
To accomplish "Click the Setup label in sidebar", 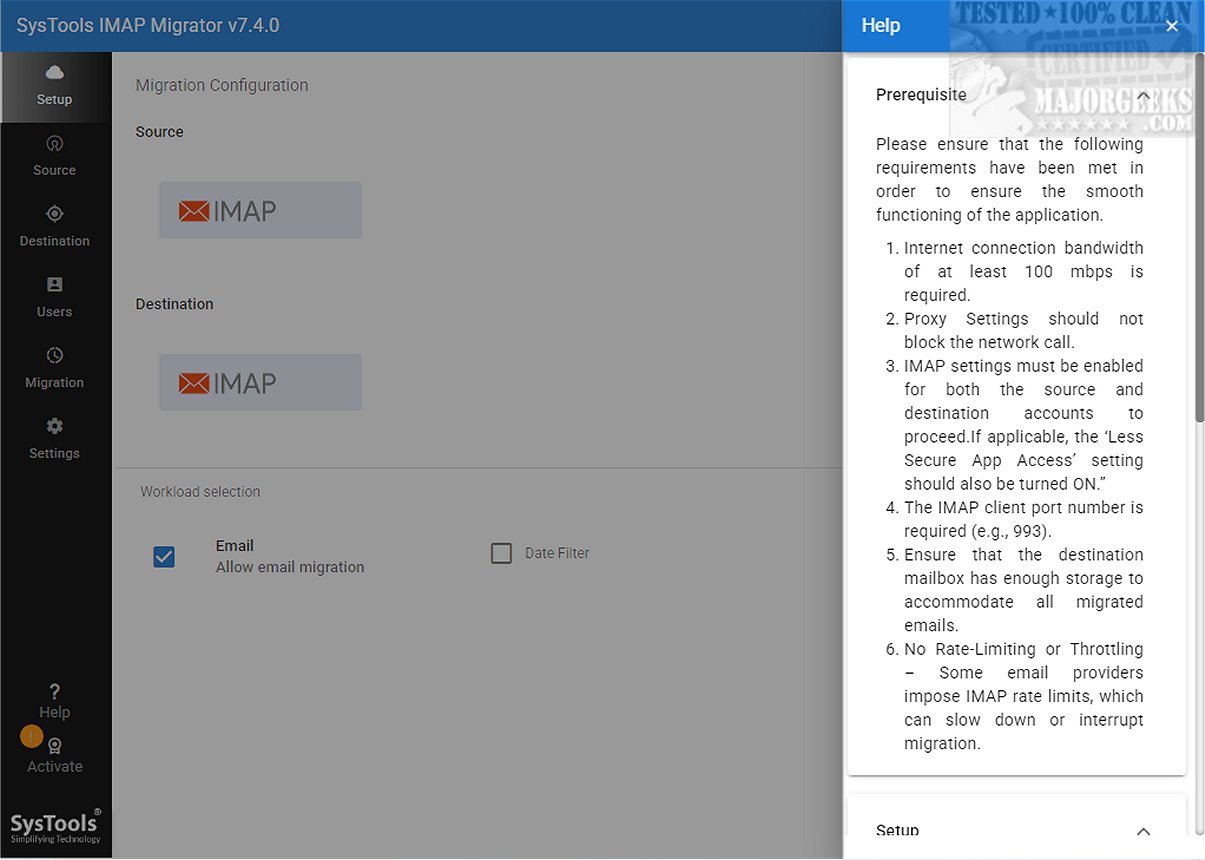I will [x=55, y=99].
